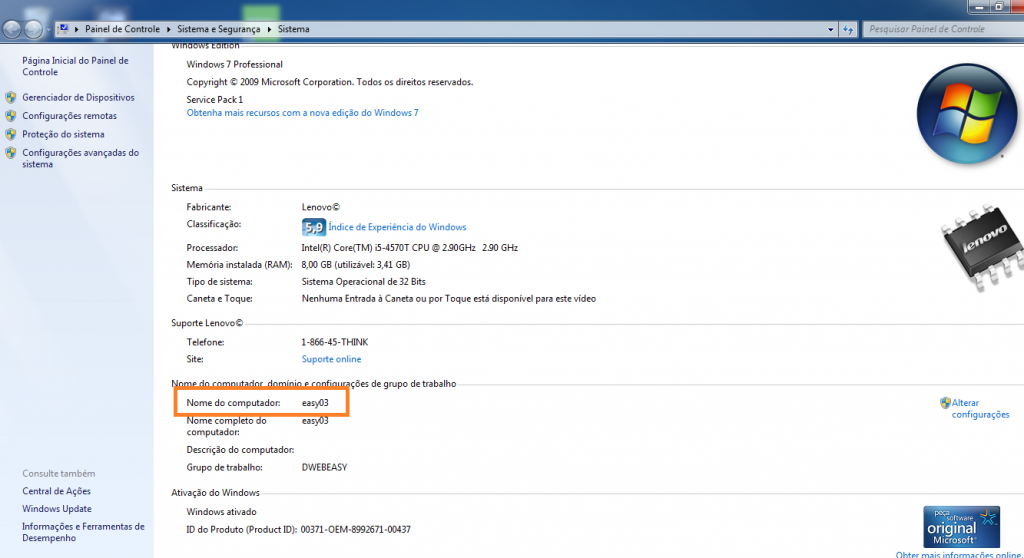Image resolution: width=1024 pixels, height=558 pixels.
Task: Click the Control Panel icon in address bar
Action: coord(63,29)
